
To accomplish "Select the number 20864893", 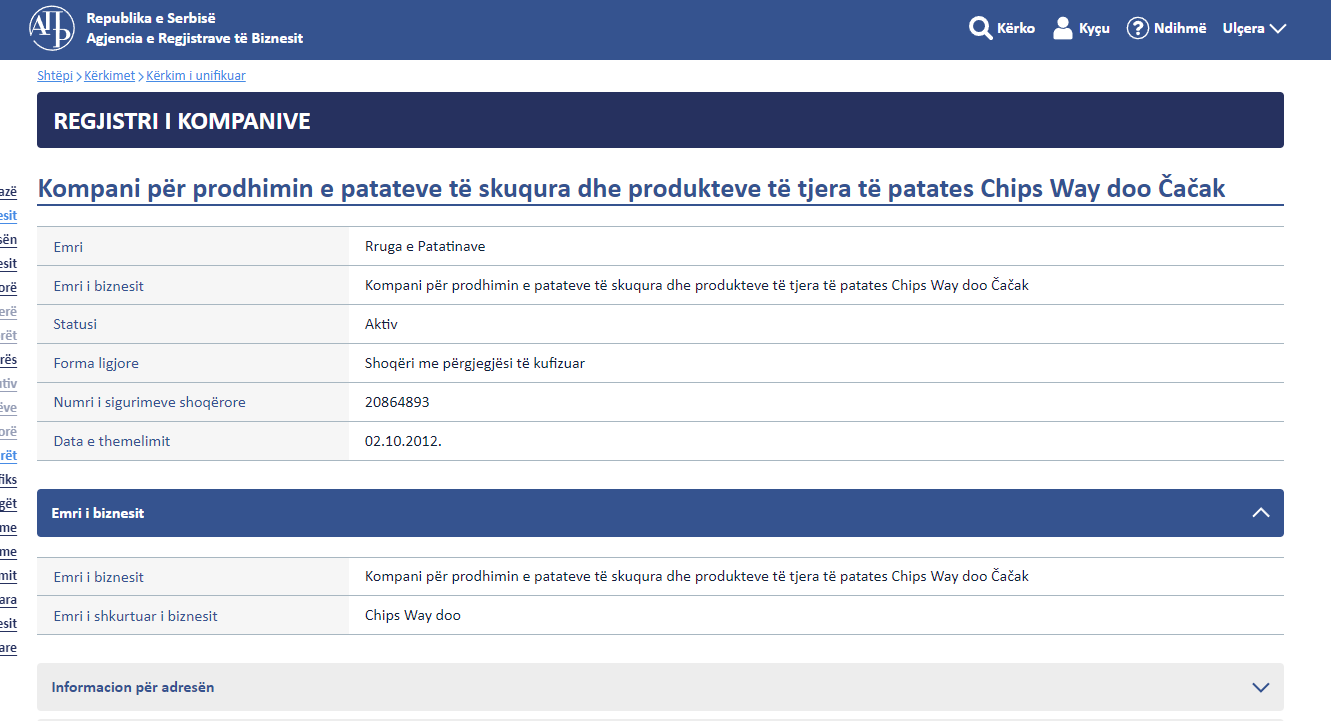I will (x=397, y=402).
